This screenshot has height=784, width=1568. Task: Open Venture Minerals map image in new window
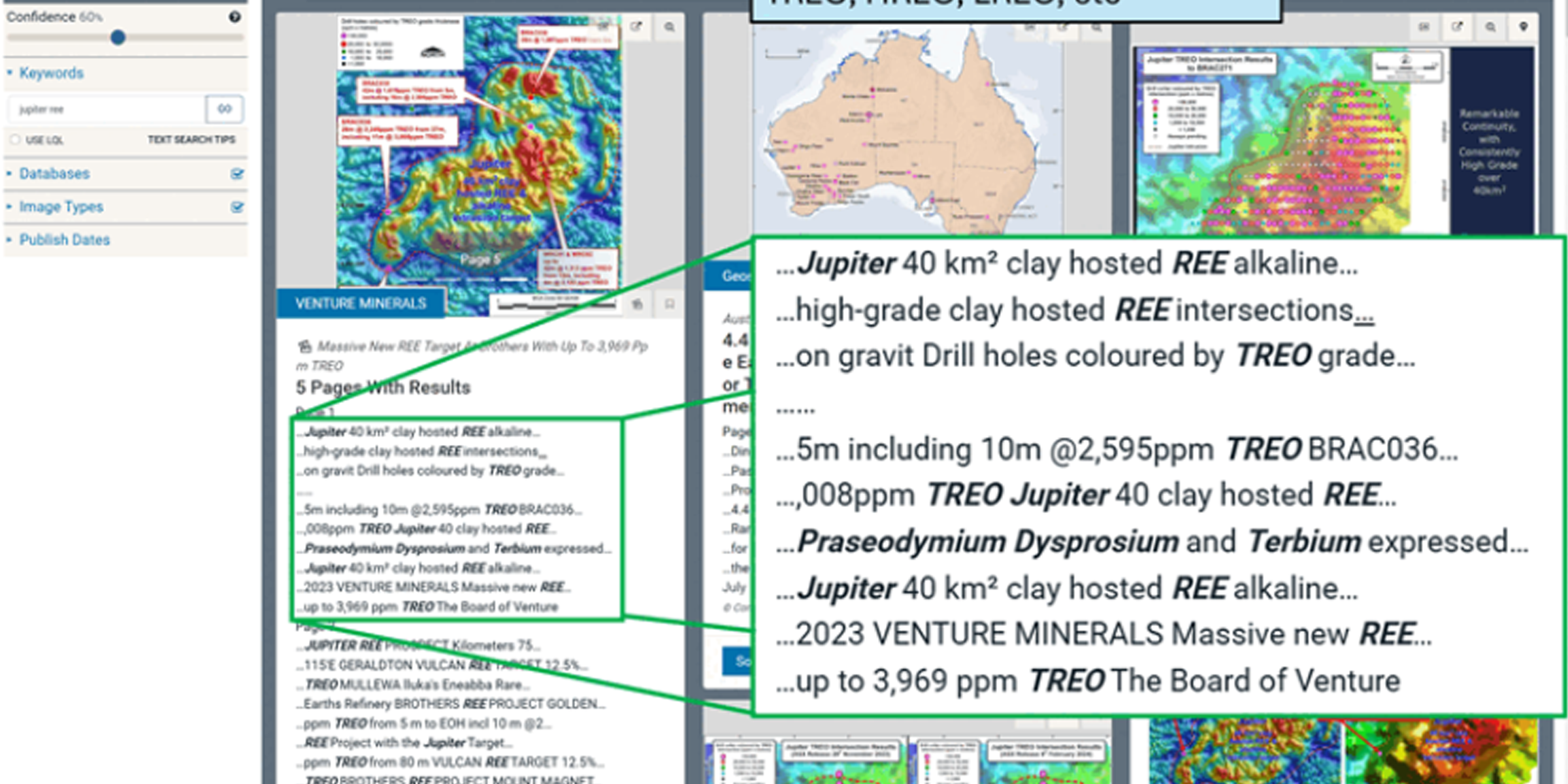coord(636,27)
